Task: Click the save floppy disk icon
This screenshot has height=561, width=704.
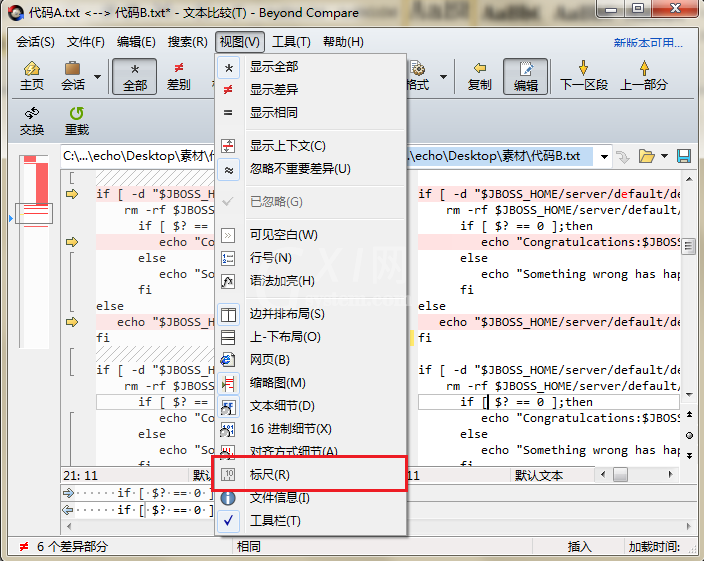Action: point(684,156)
